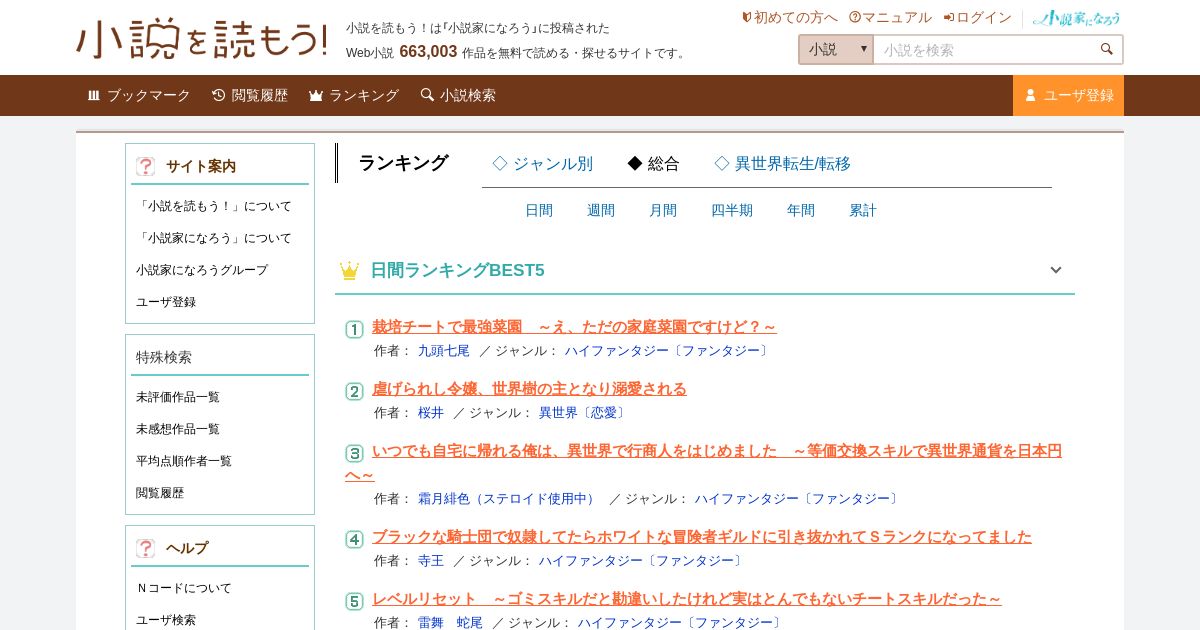
Task: Click rank 2 number badge
Action: pos(354,391)
